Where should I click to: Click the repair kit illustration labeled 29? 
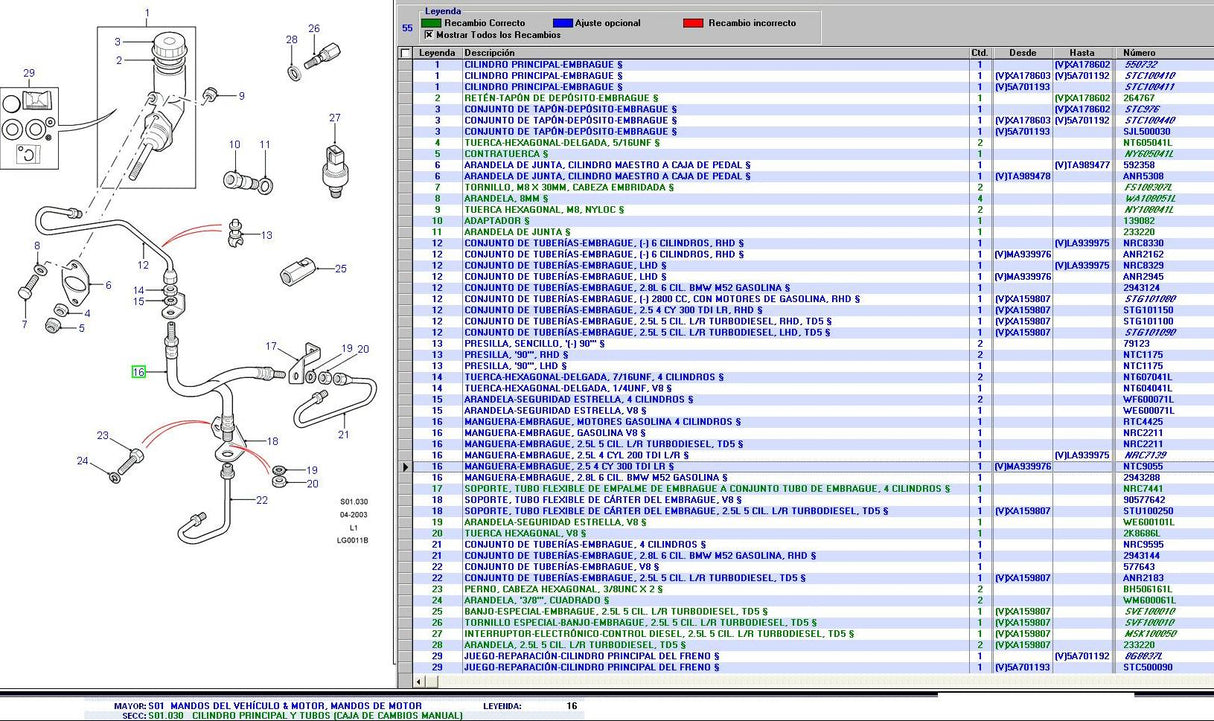coord(30,125)
